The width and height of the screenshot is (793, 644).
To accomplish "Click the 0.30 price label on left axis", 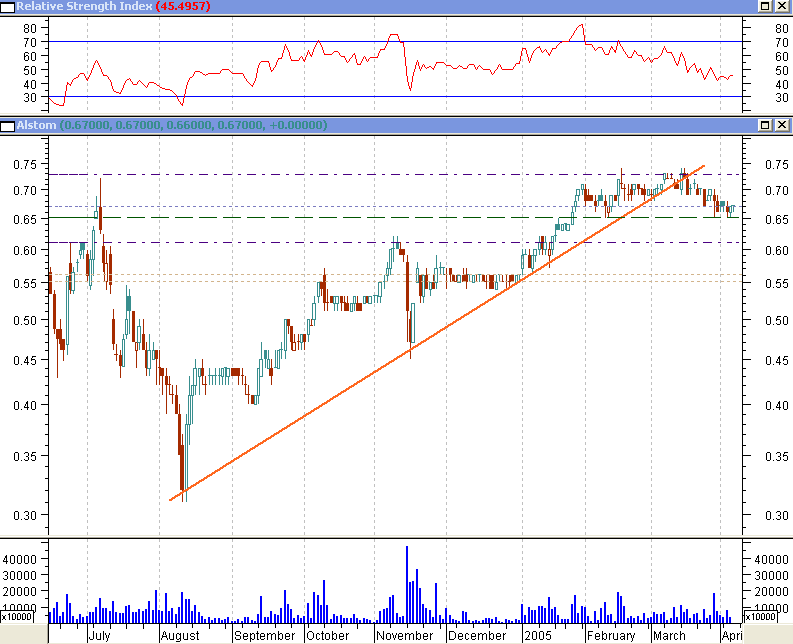I will click(x=25, y=515).
